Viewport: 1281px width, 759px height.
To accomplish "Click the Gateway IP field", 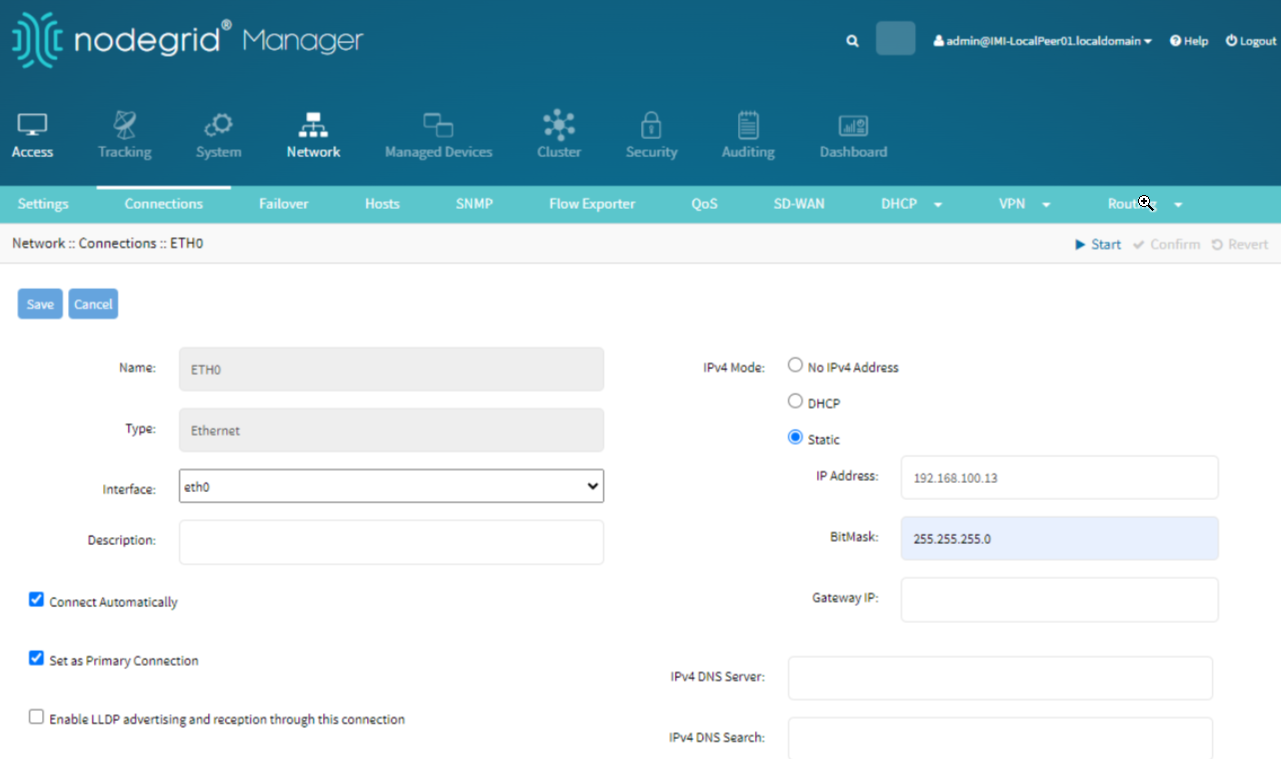I will (1059, 600).
